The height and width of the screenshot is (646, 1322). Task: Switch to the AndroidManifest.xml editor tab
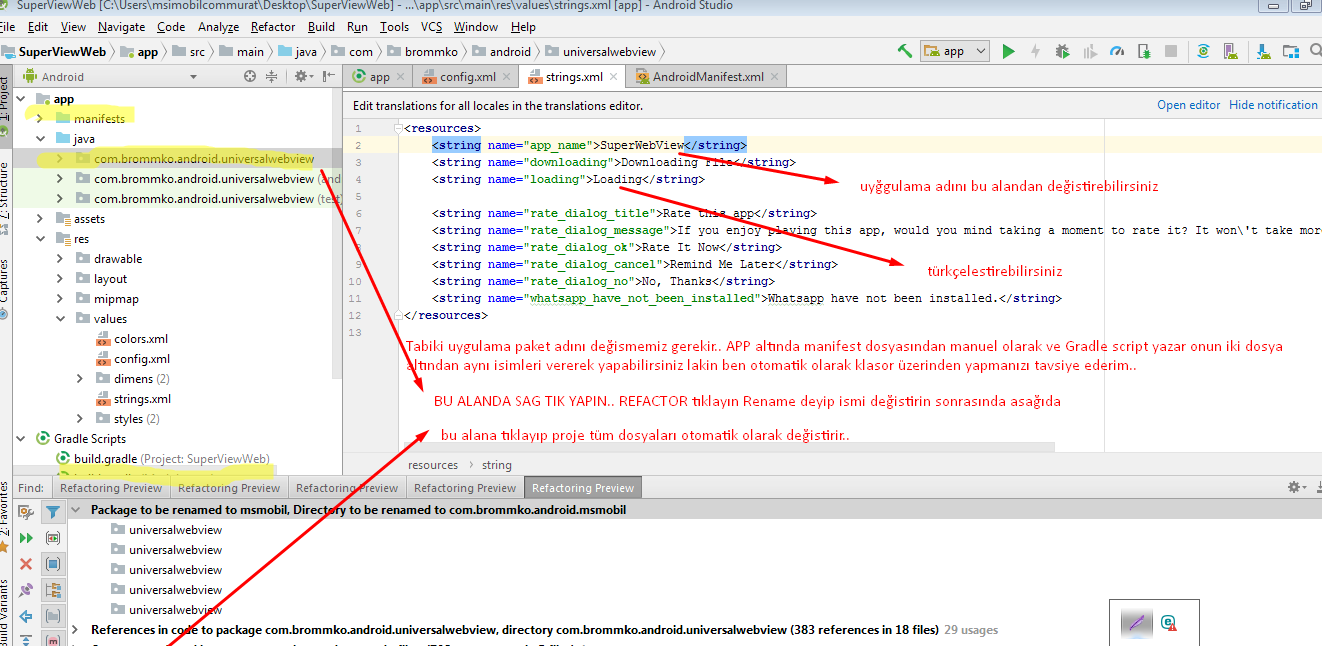707,77
